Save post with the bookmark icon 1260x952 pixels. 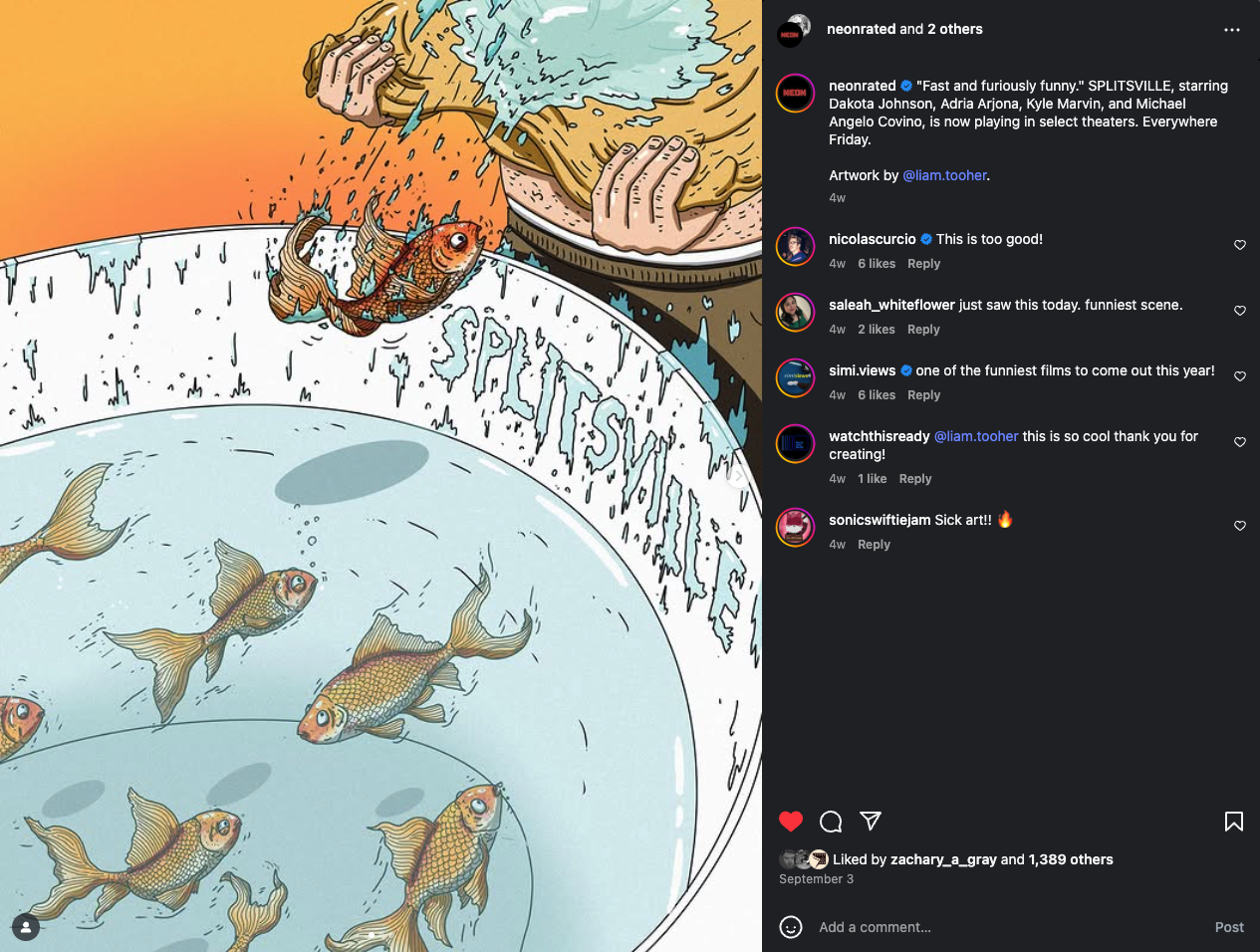1233,822
